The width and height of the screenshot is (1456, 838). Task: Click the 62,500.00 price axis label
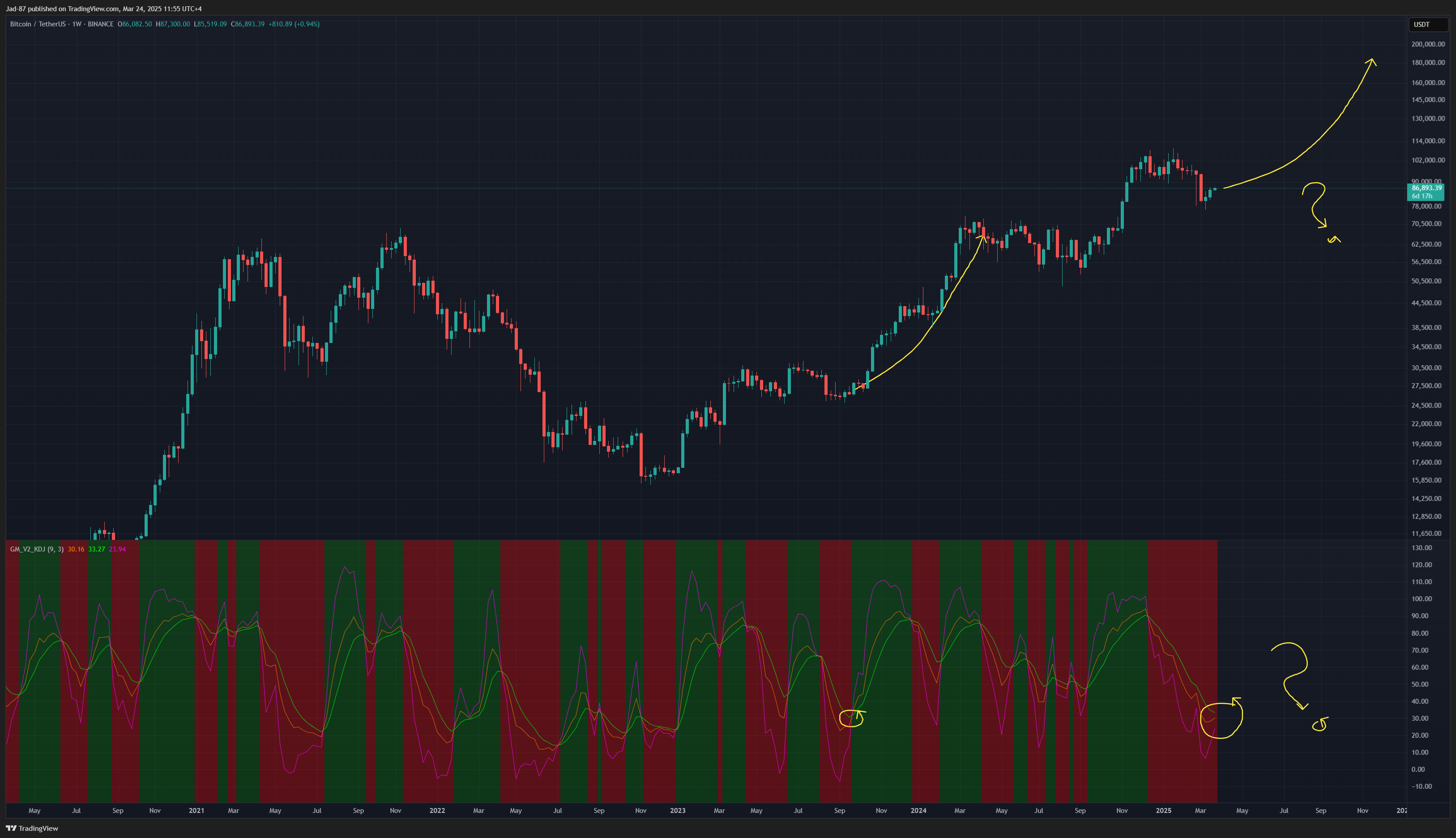click(x=1426, y=244)
